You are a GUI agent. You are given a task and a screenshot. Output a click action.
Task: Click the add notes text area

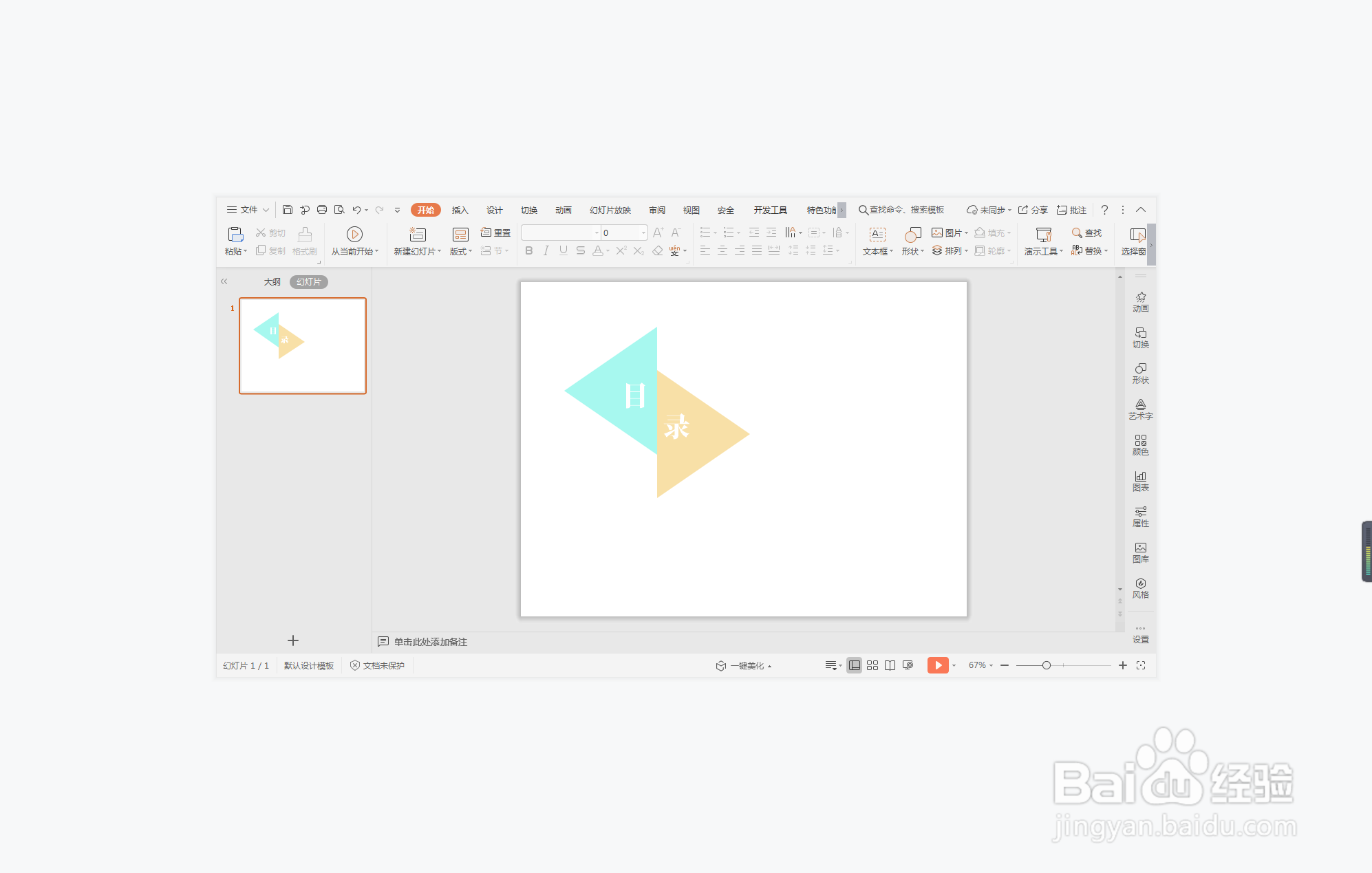click(x=431, y=642)
